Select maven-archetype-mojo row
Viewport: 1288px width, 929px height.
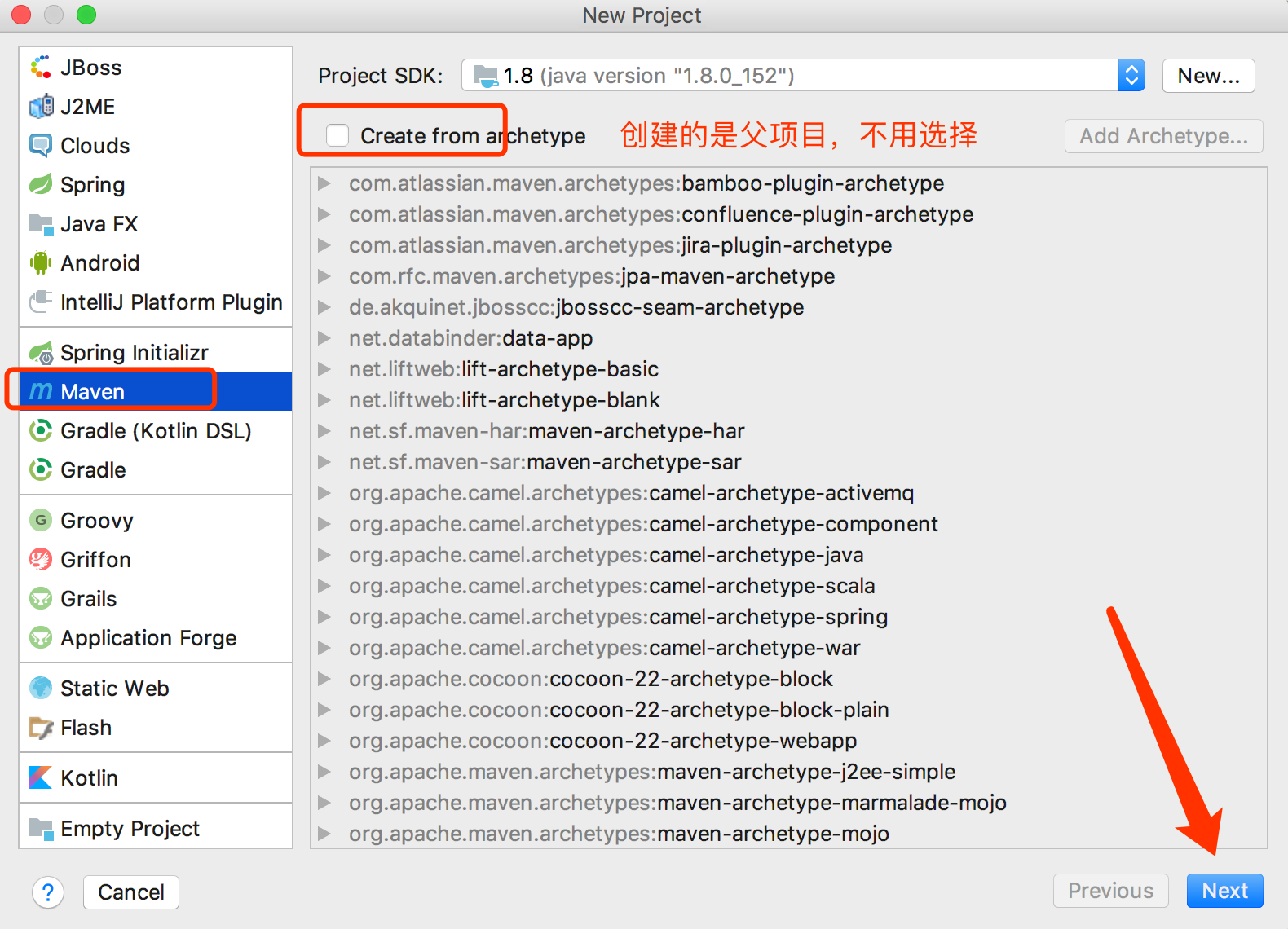(789, 834)
